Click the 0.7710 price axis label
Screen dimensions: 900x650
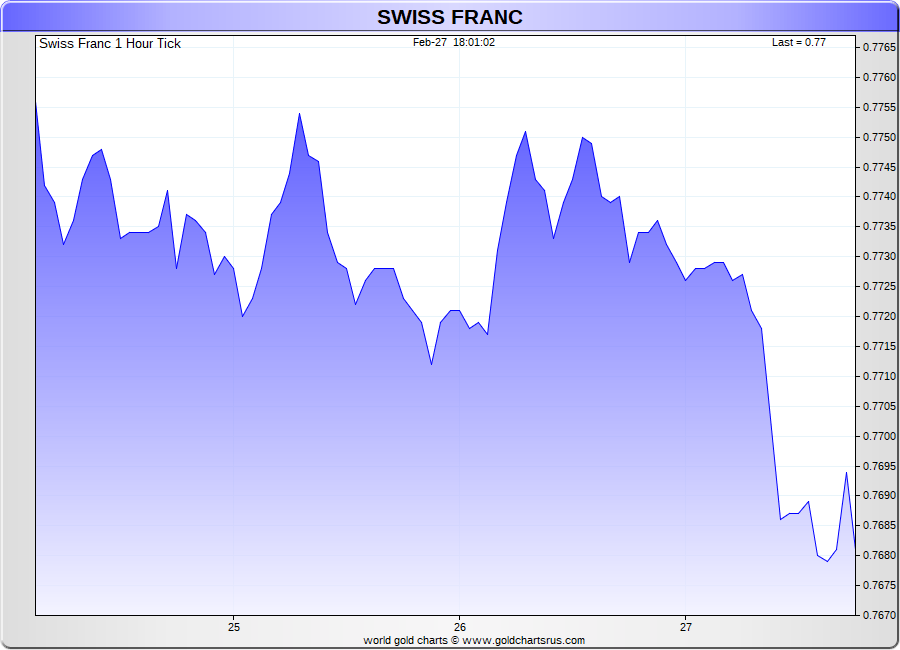tap(879, 376)
